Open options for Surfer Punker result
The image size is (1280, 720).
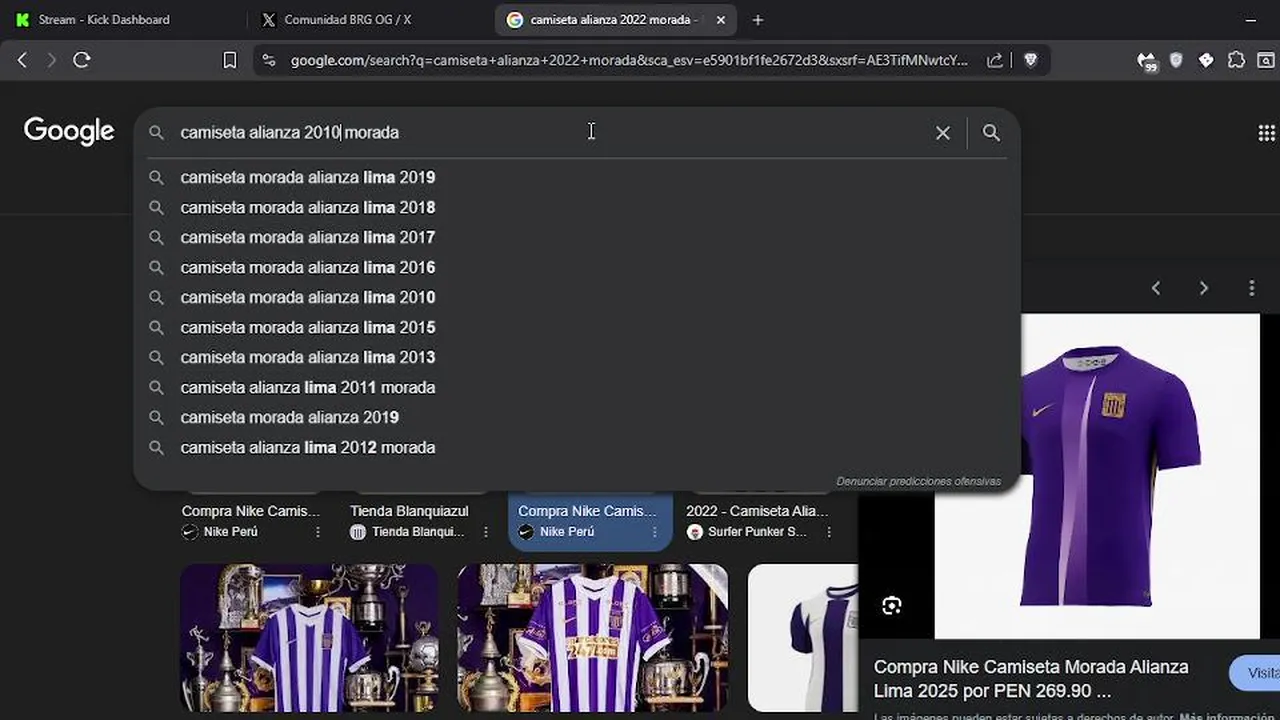click(828, 532)
